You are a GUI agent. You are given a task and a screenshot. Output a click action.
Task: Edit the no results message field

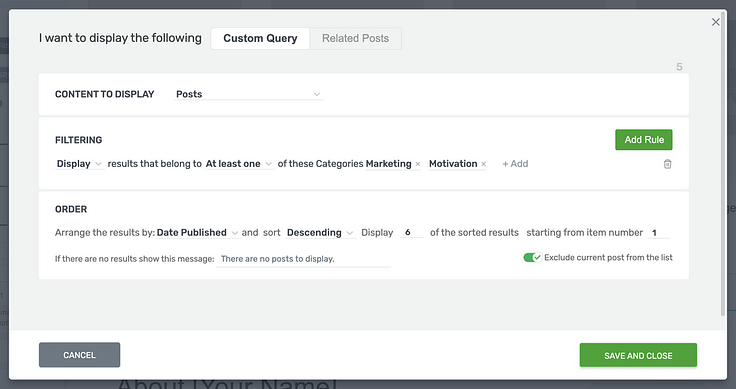tap(303, 259)
